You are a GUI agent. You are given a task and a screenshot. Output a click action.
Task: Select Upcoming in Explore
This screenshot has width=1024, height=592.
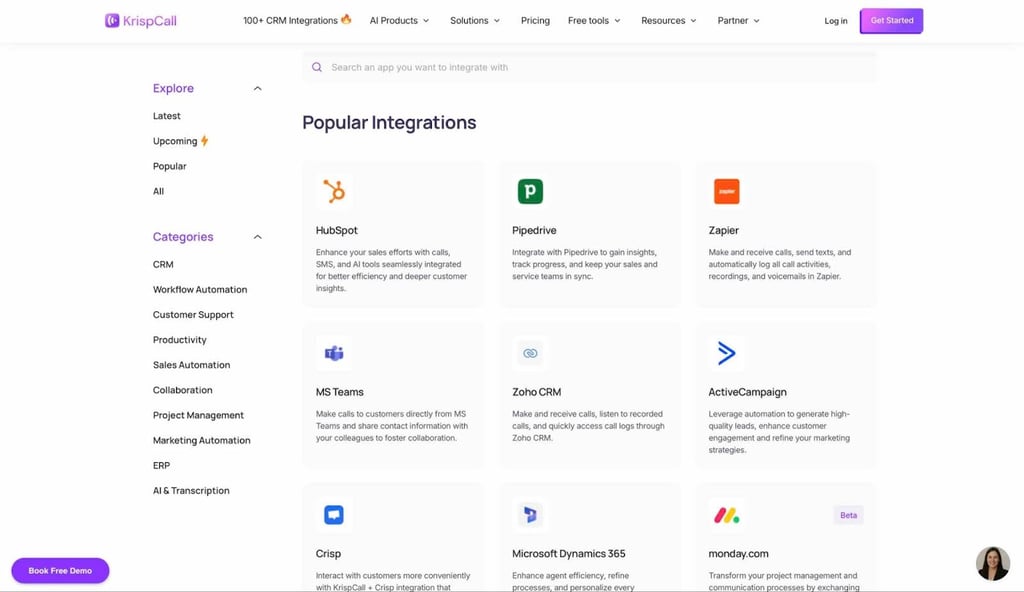pos(175,141)
